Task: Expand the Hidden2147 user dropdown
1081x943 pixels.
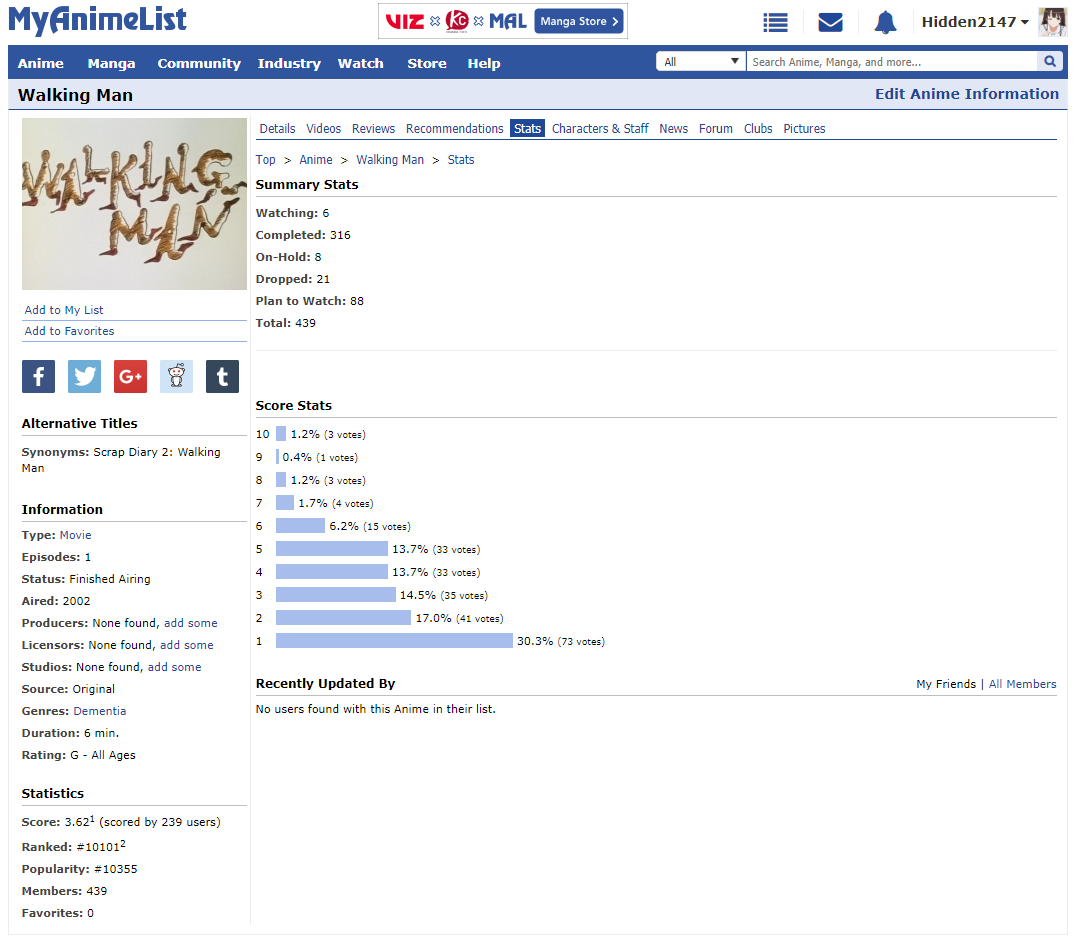Action: pos(975,22)
